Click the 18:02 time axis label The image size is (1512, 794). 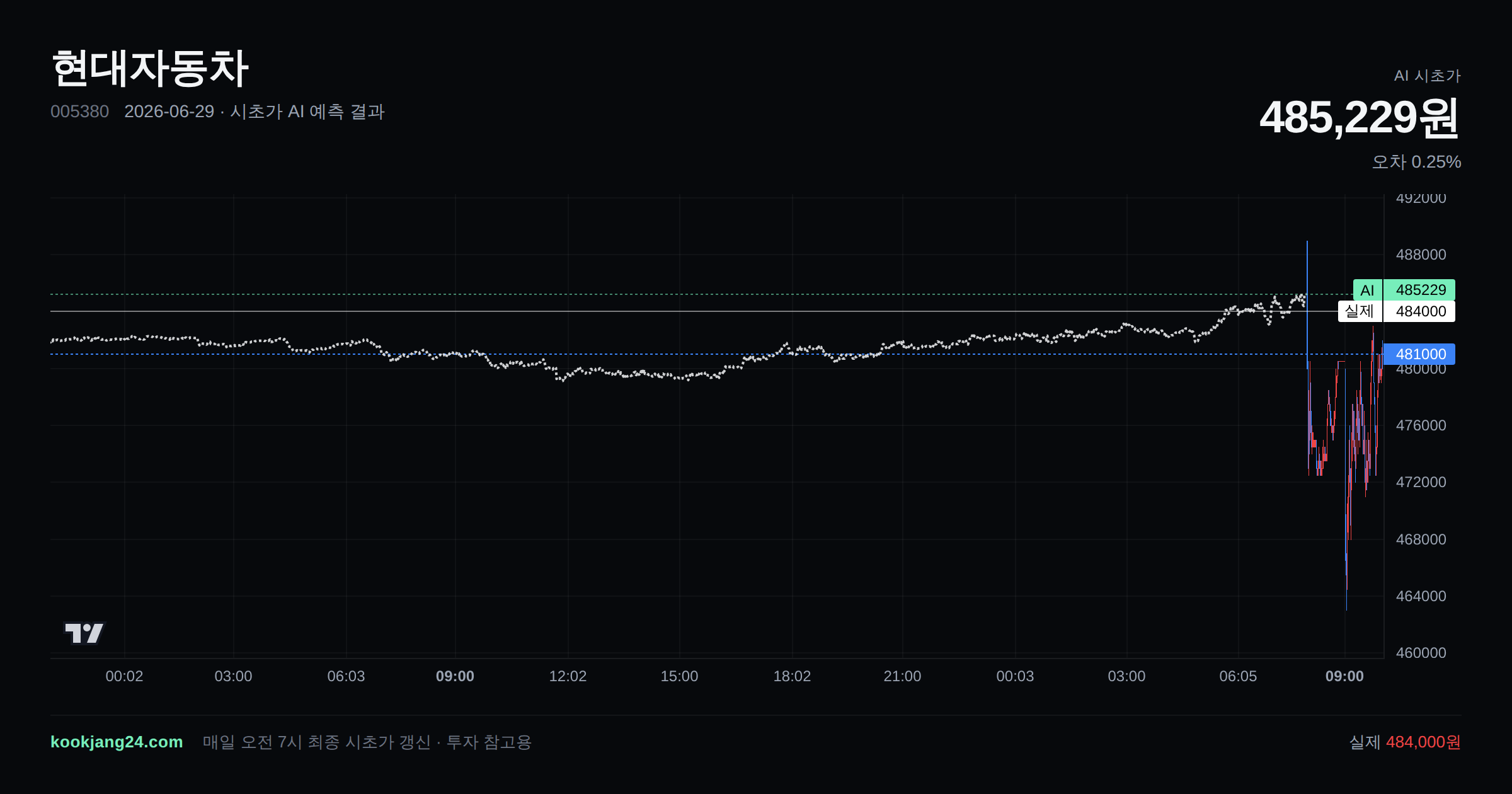pos(792,676)
